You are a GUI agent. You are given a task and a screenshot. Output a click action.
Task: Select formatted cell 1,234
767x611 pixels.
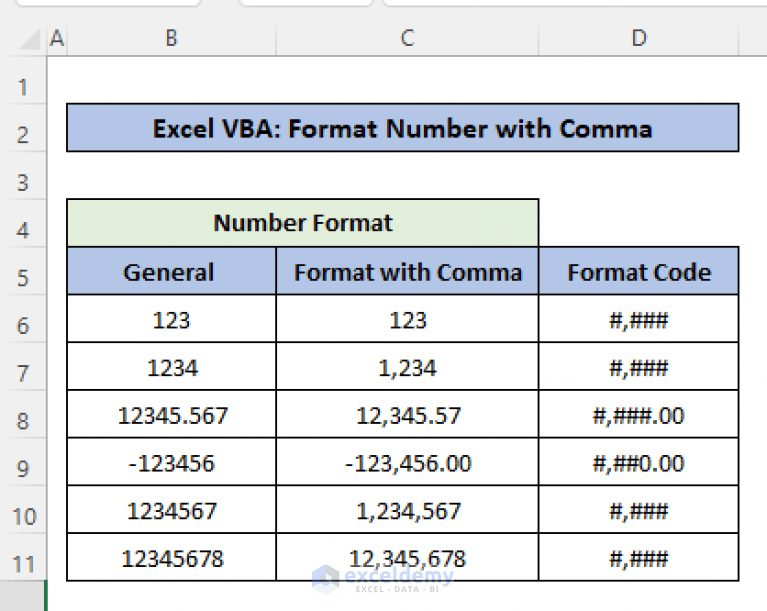point(407,367)
